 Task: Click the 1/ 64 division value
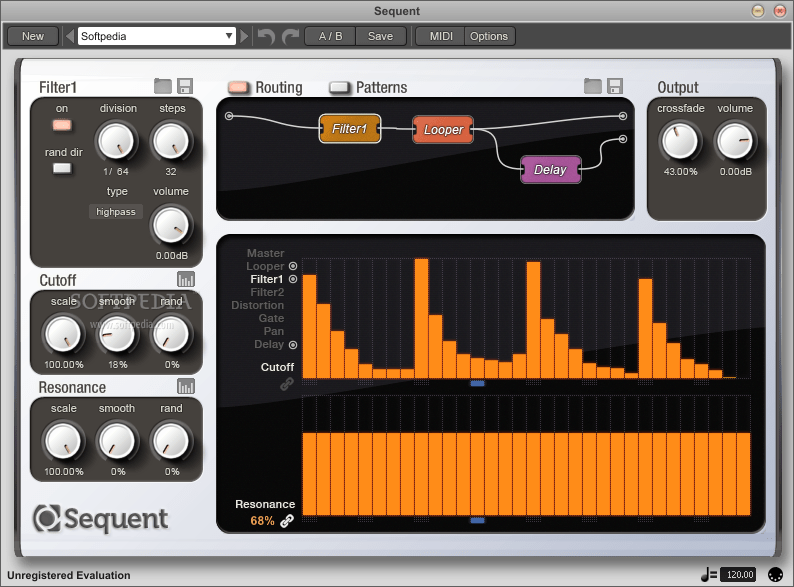click(x=116, y=172)
